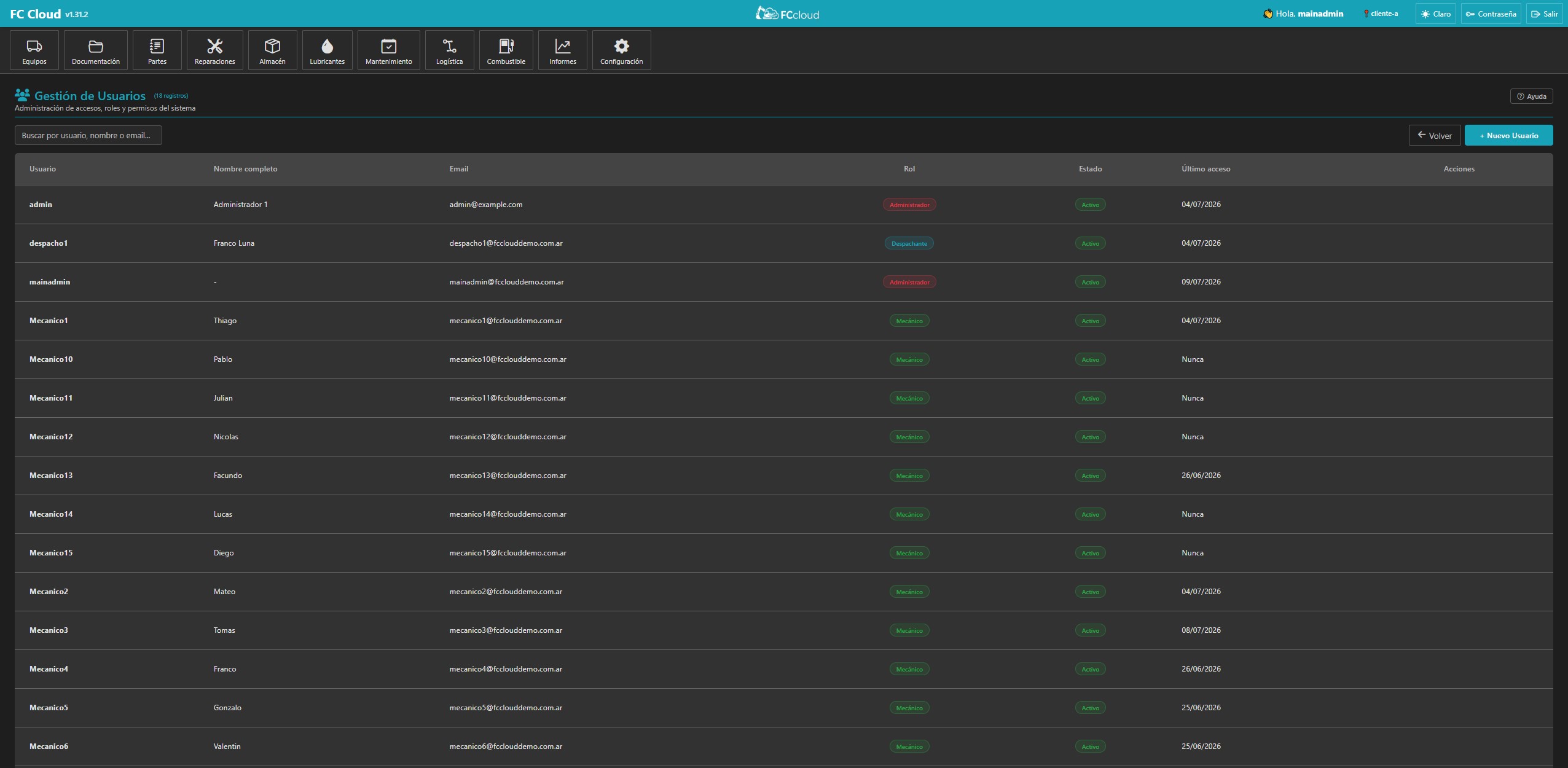This screenshot has height=768, width=1568.
Task: Select the cliente-a location indicator
Action: click(x=1381, y=14)
